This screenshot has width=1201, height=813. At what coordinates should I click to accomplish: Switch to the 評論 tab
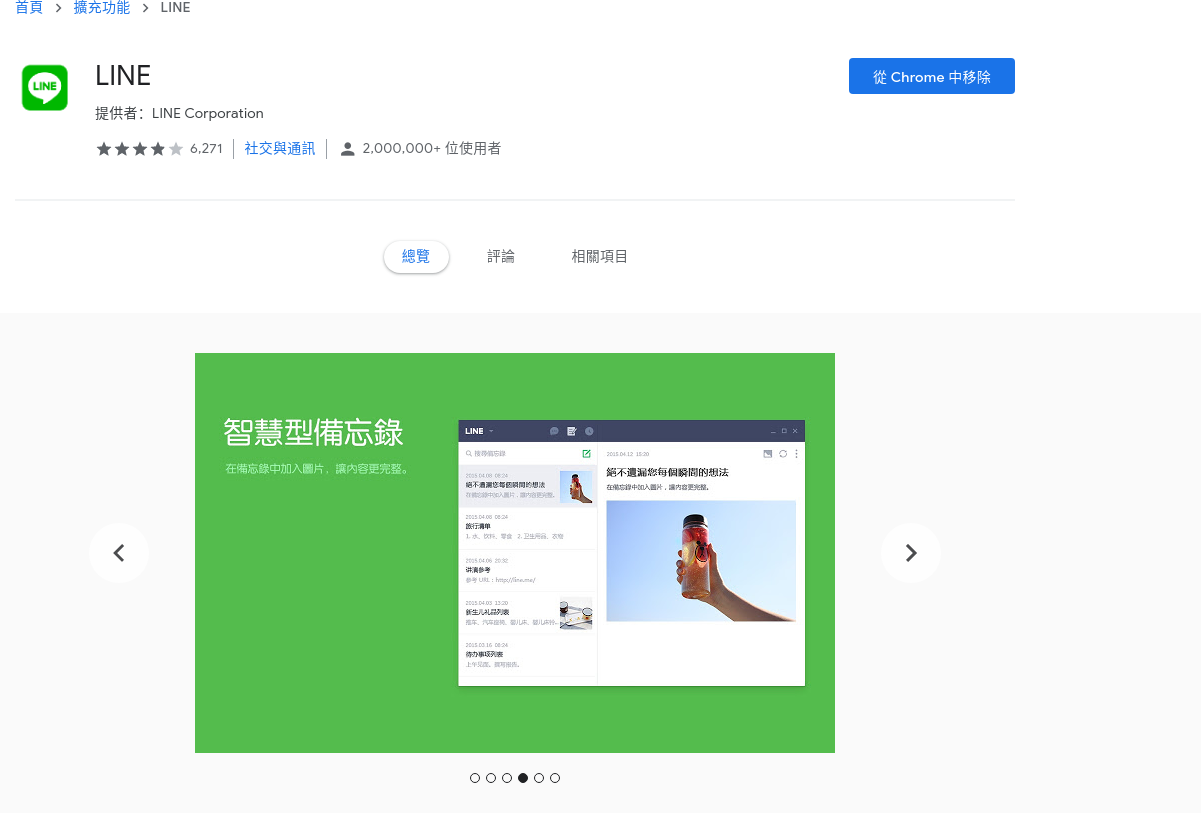(501, 257)
